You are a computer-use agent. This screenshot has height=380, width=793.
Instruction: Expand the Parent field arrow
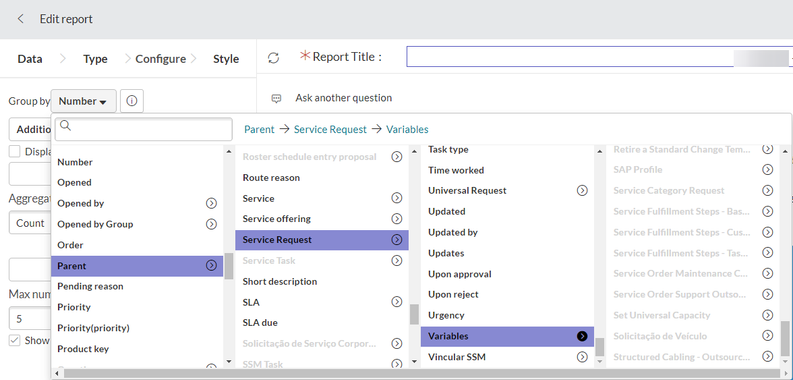point(211,266)
